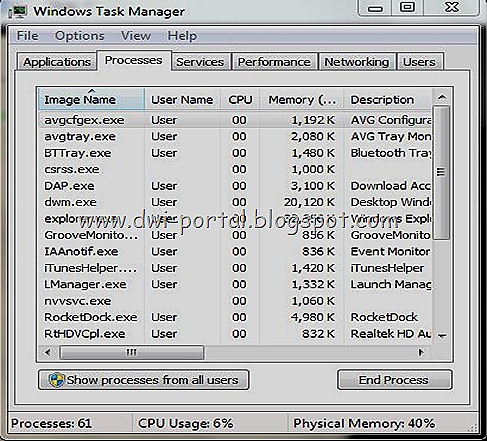Viewport: 487px width, 441px height.
Task: Select the avgtray.exe process
Action: point(235,136)
